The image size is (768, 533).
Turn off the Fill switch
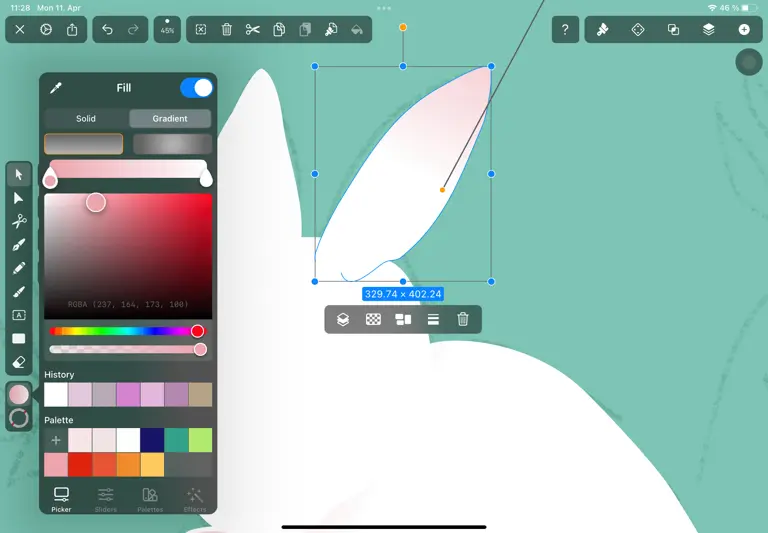point(196,88)
